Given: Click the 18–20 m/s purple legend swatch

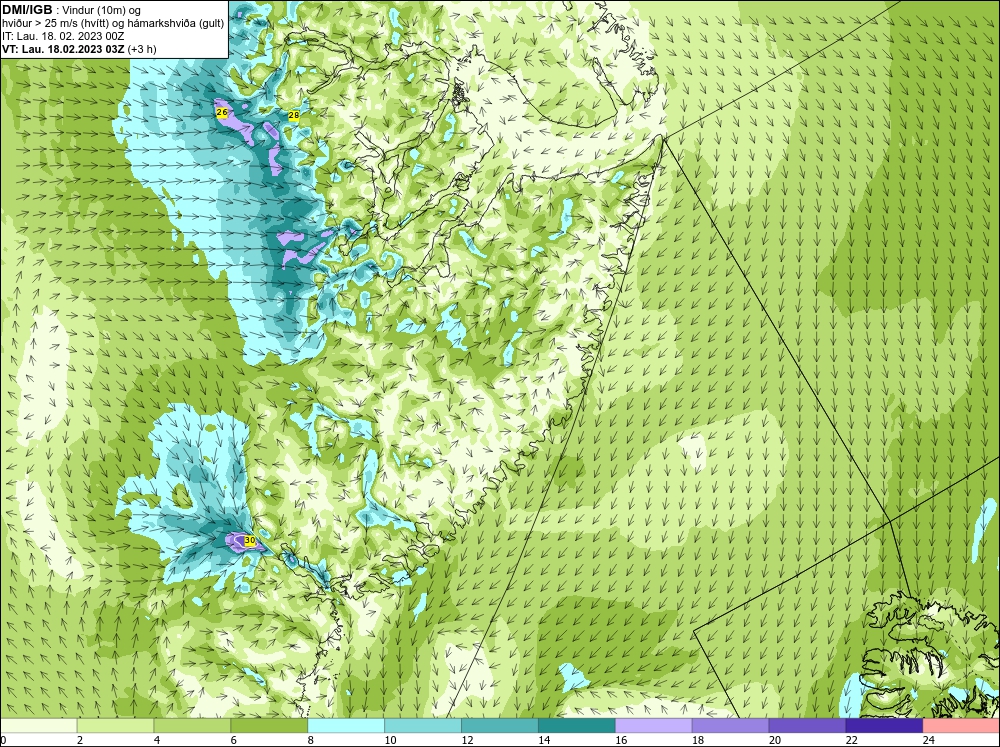Looking at the screenshot, I should tap(730, 726).
